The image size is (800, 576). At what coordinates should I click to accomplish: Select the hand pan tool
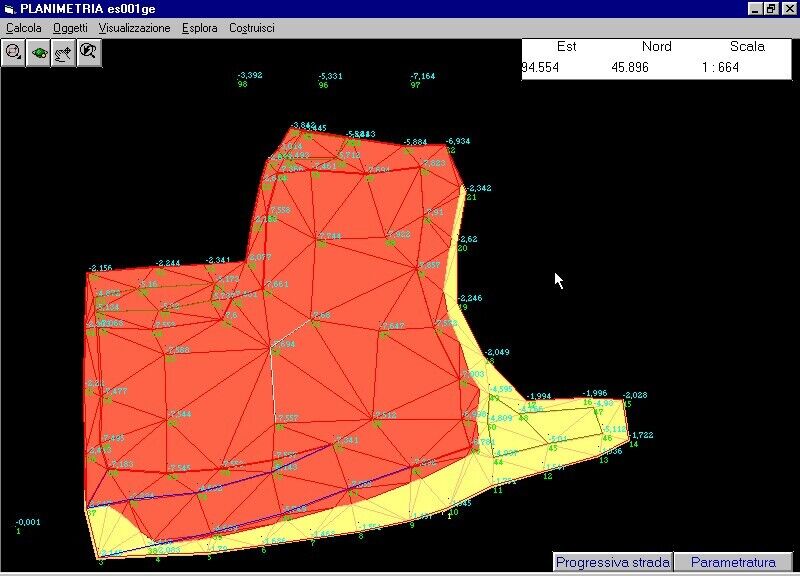tap(64, 53)
